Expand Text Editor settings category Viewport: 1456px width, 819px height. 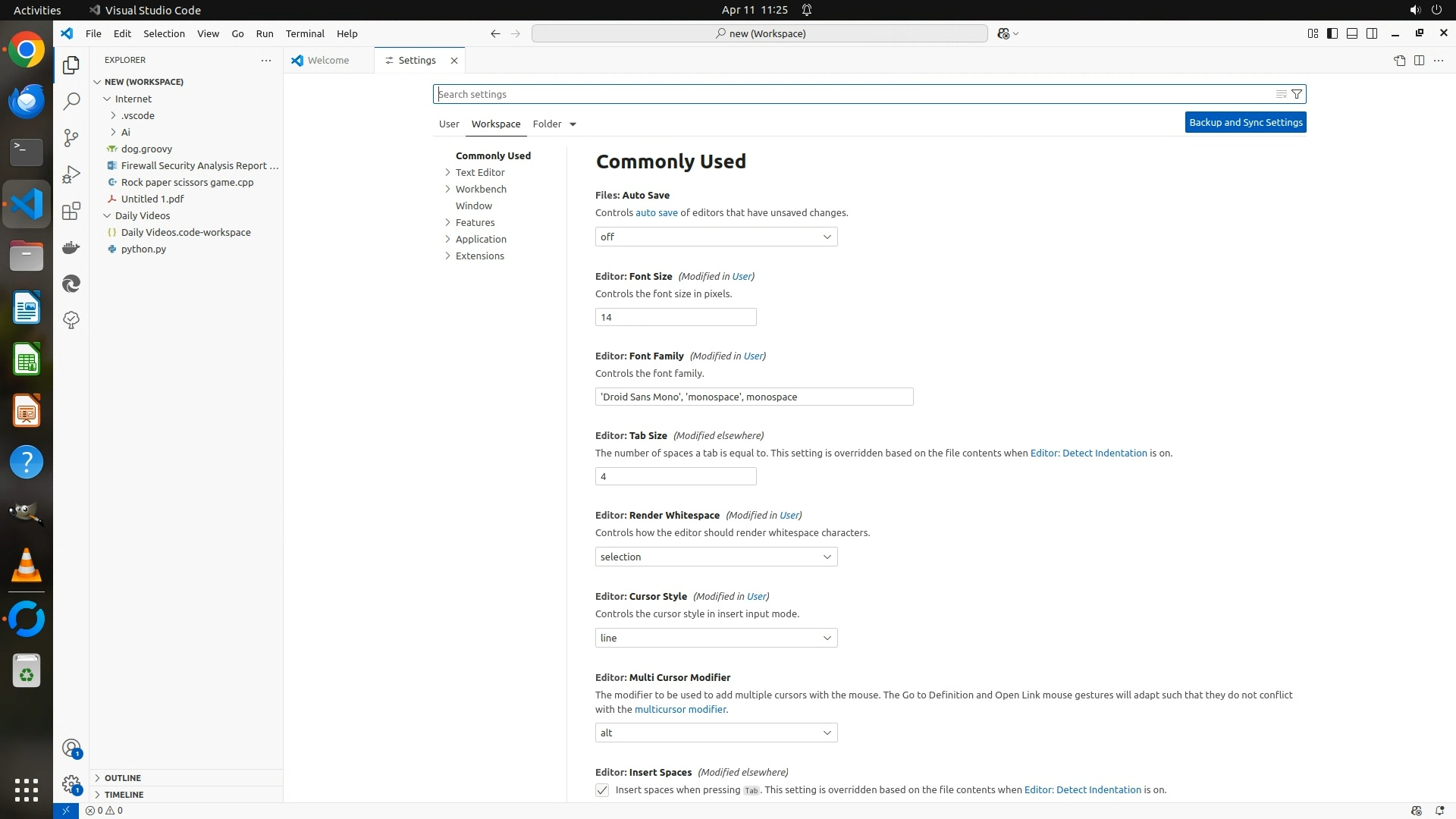tap(480, 172)
